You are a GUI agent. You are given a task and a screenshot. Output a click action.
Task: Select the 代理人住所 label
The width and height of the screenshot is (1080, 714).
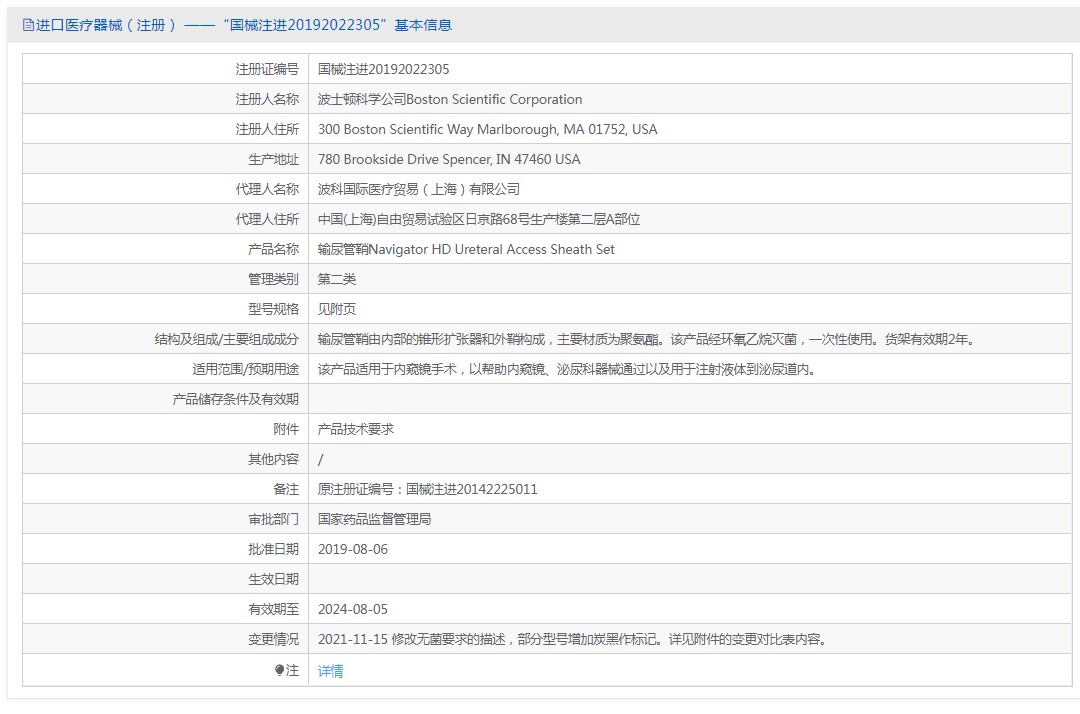click(x=267, y=219)
